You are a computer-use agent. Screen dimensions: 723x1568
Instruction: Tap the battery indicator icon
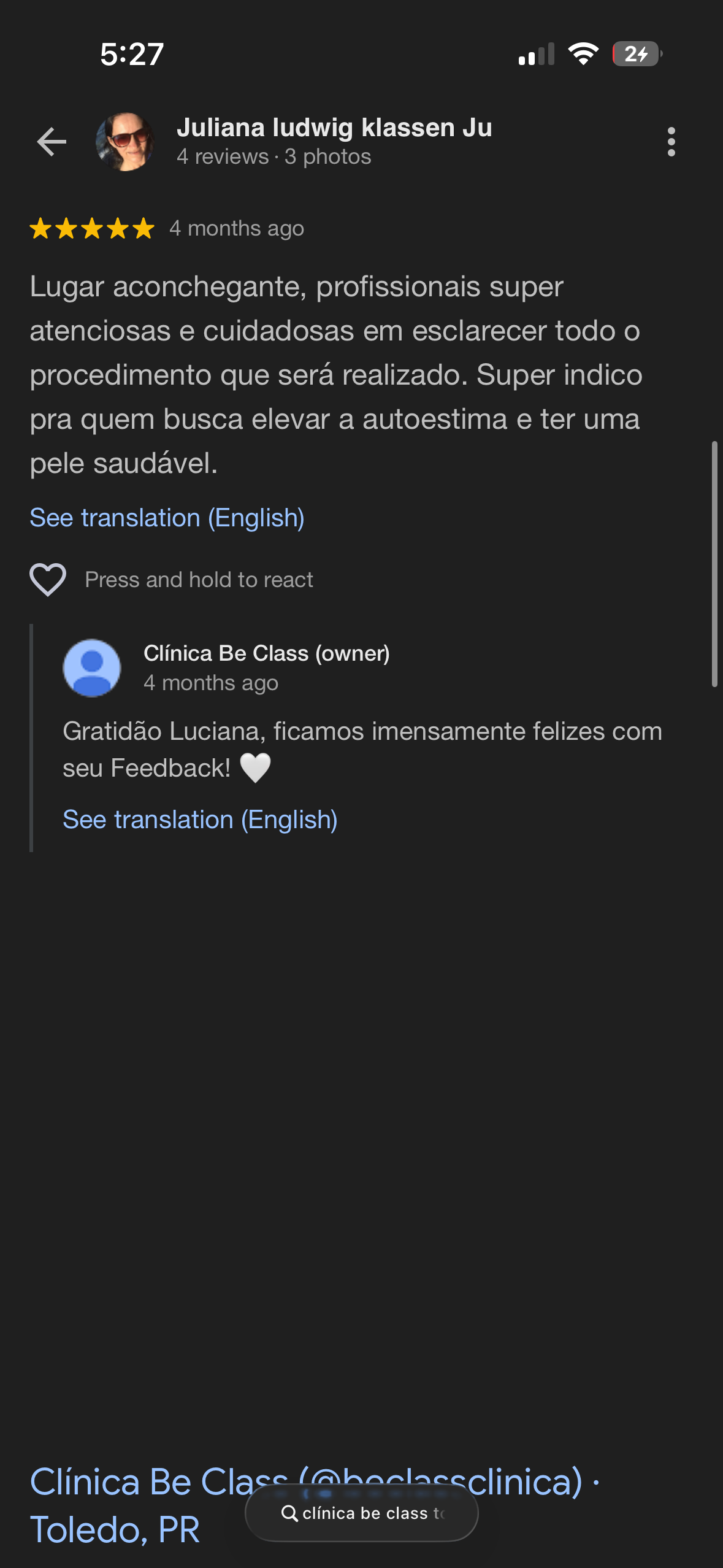pos(637,54)
